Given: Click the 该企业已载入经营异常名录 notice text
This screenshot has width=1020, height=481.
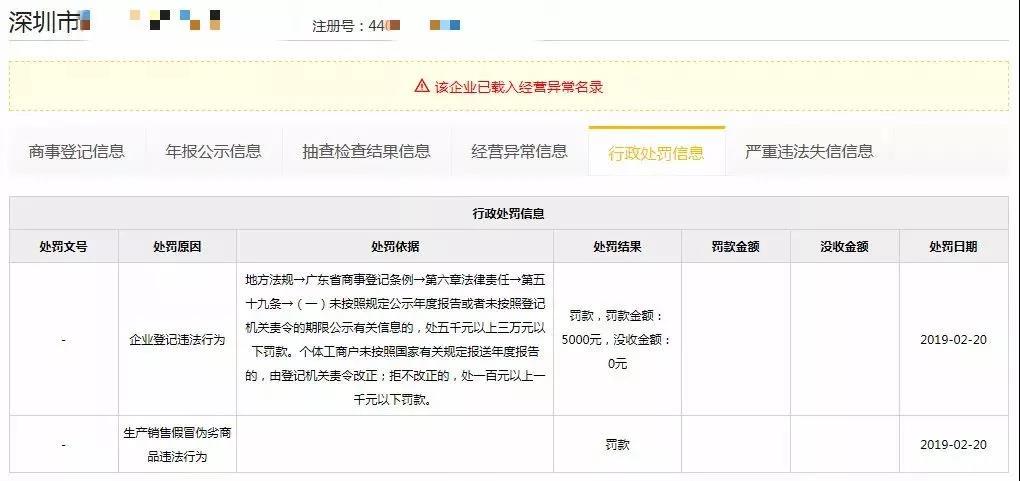Looking at the screenshot, I should (519, 87).
